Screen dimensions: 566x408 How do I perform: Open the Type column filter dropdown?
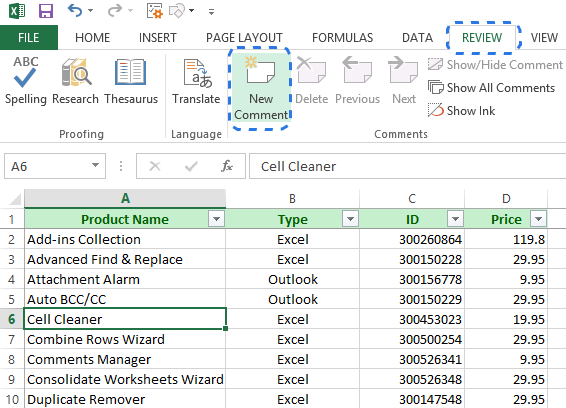click(350, 219)
